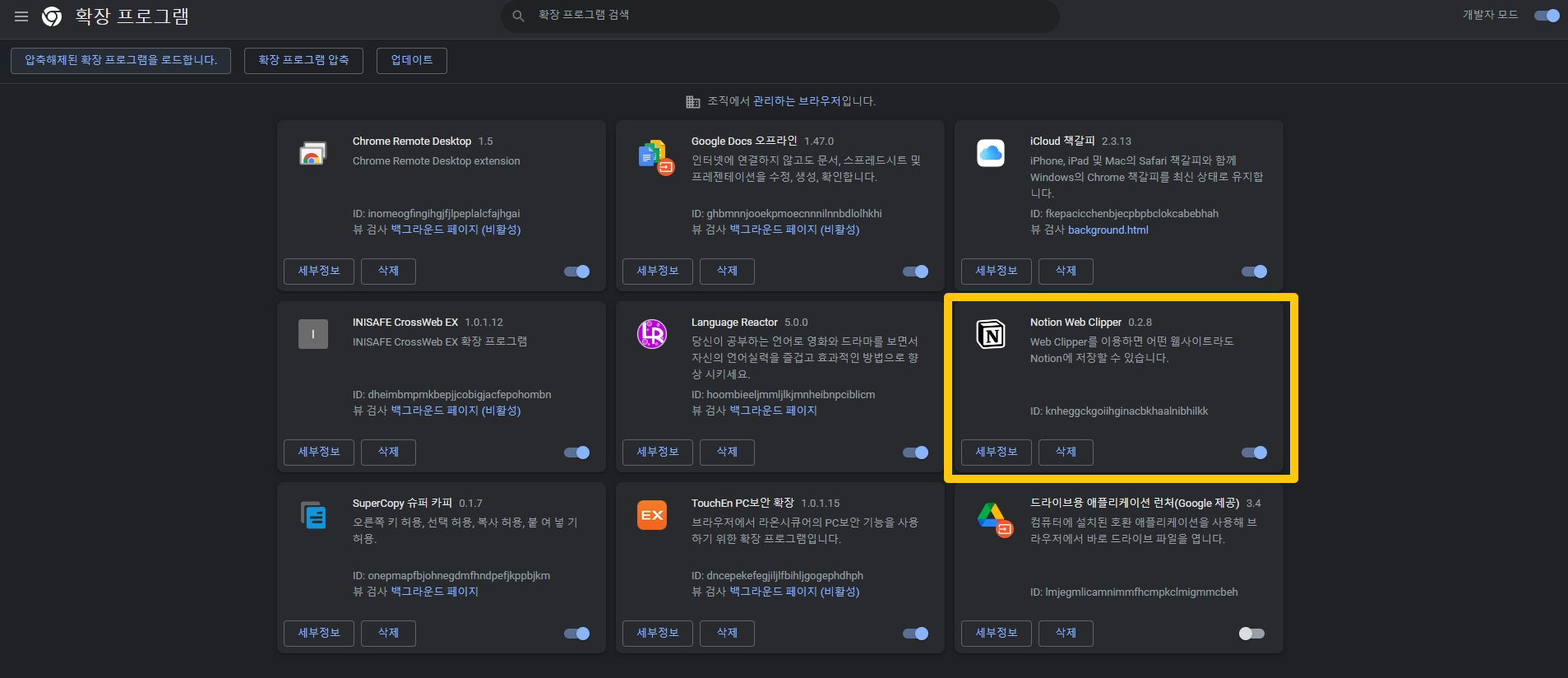This screenshot has height=678, width=1568.
Task: Open 세부정보 for Google Docs 오프라인
Action: (658, 271)
